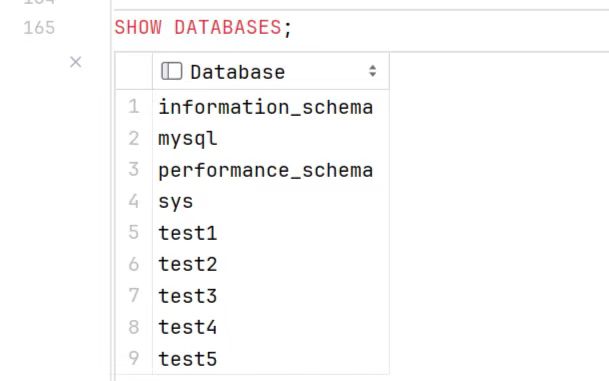The width and height of the screenshot is (609, 381).
Task: Click the column icon beside Database header
Action: (172, 71)
